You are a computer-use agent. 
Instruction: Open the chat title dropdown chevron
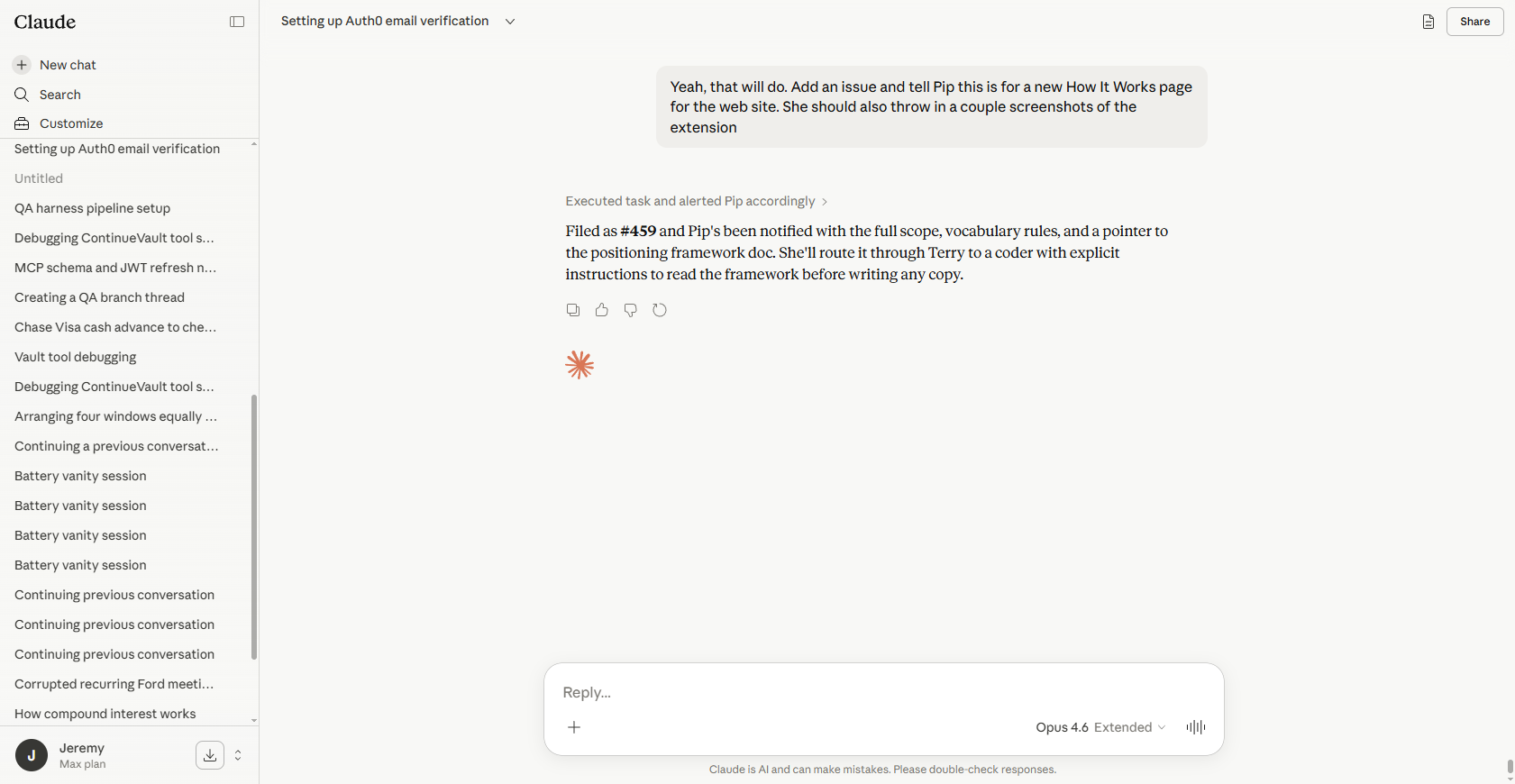510,22
